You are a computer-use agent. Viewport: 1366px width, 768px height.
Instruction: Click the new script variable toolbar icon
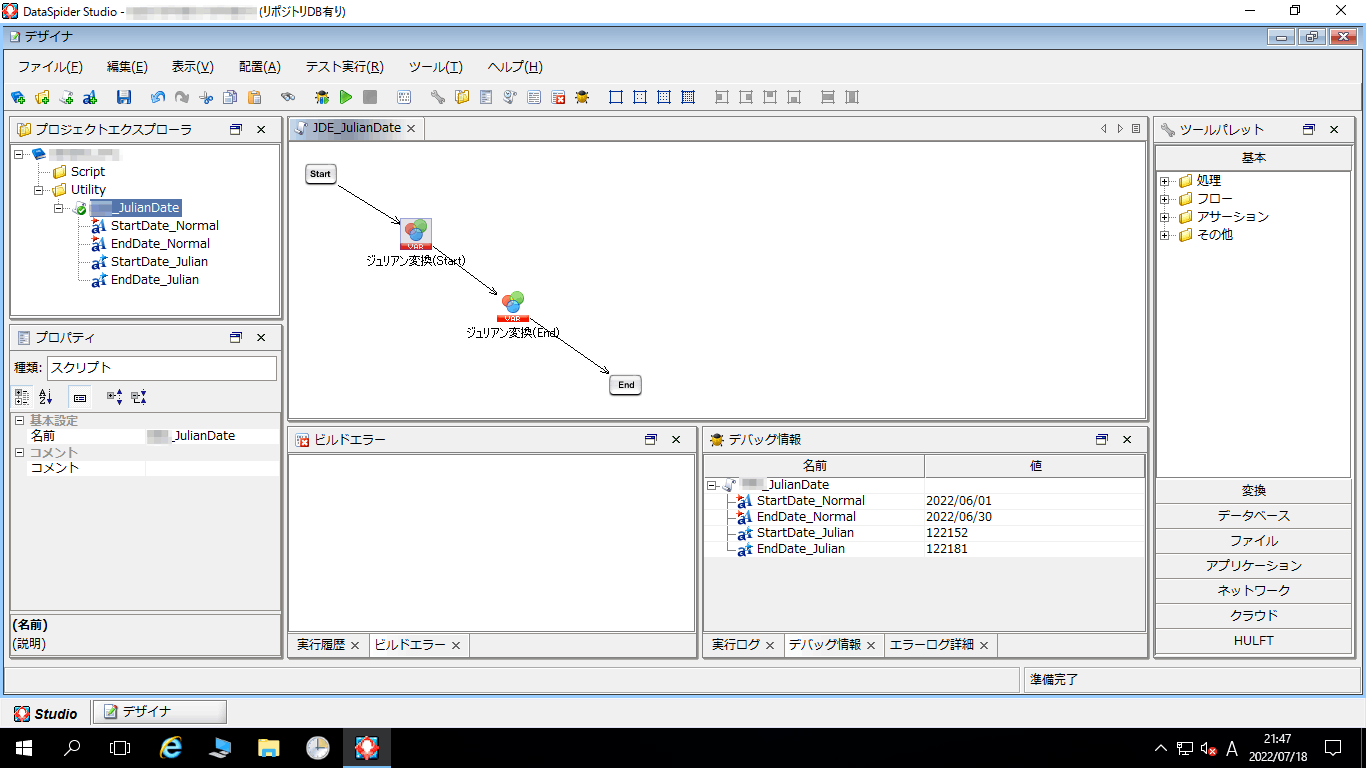pos(90,97)
